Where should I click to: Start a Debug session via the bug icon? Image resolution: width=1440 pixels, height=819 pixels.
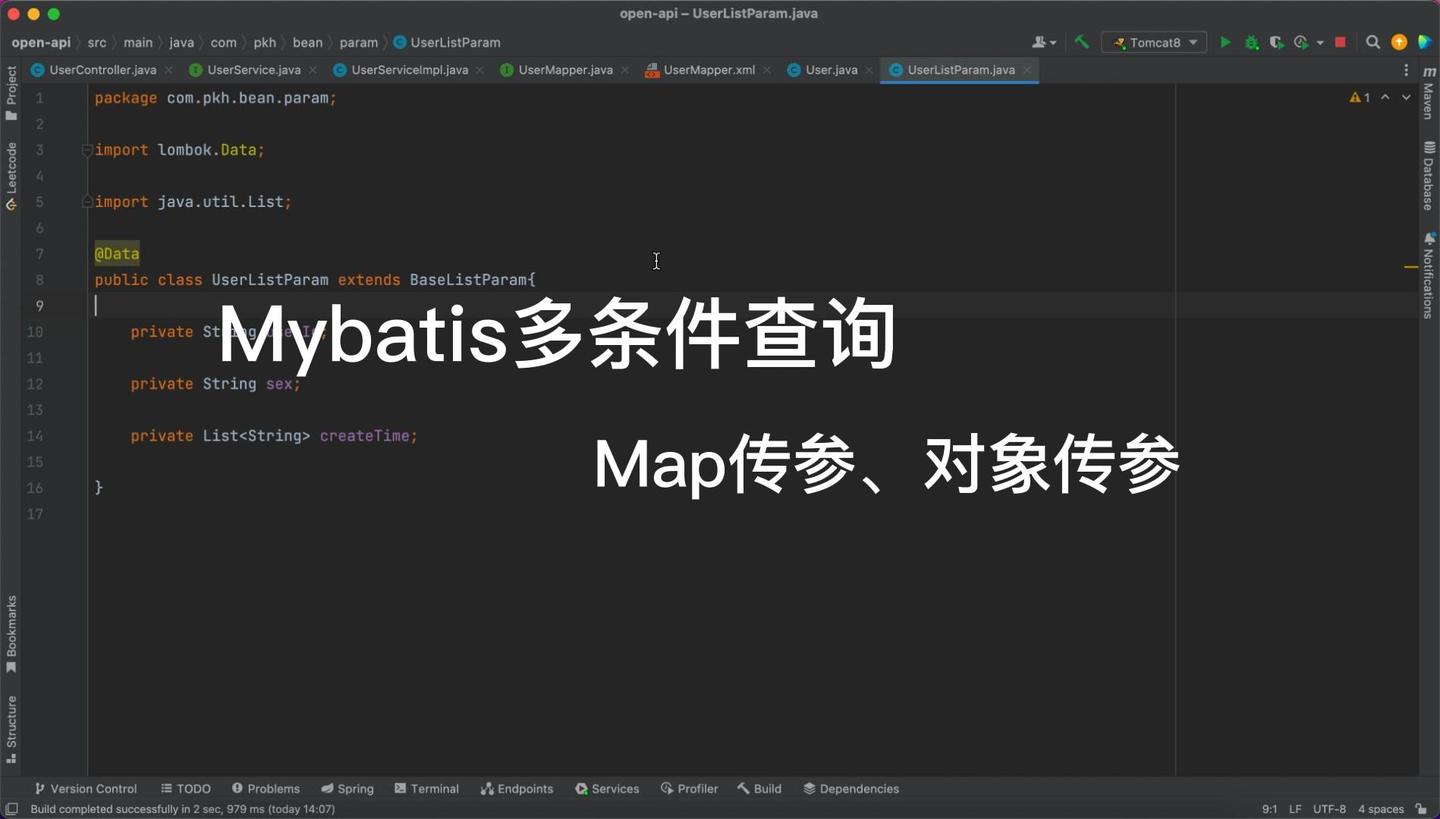click(x=1251, y=42)
